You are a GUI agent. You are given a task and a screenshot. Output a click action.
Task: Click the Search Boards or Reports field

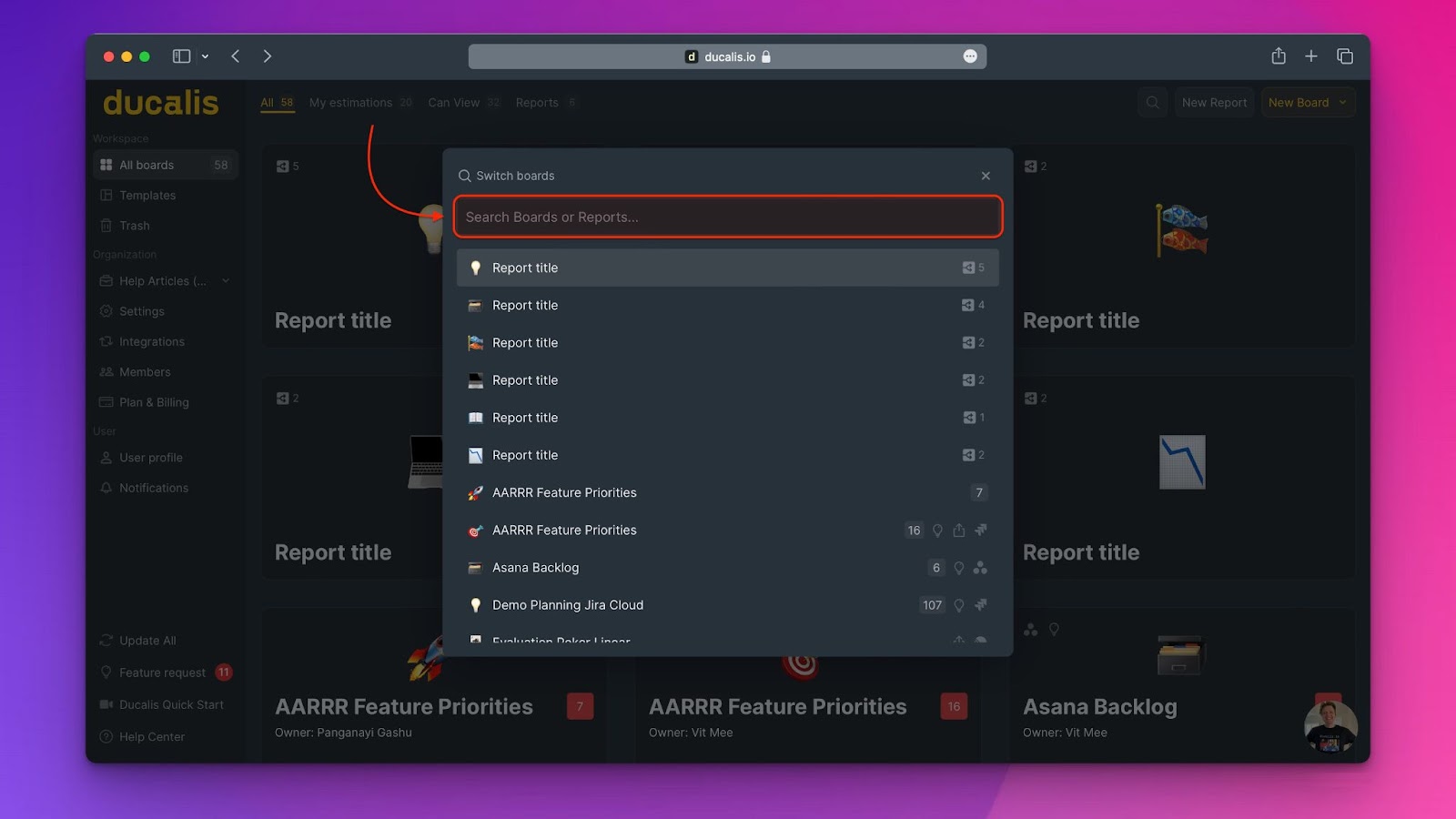click(728, 217)
